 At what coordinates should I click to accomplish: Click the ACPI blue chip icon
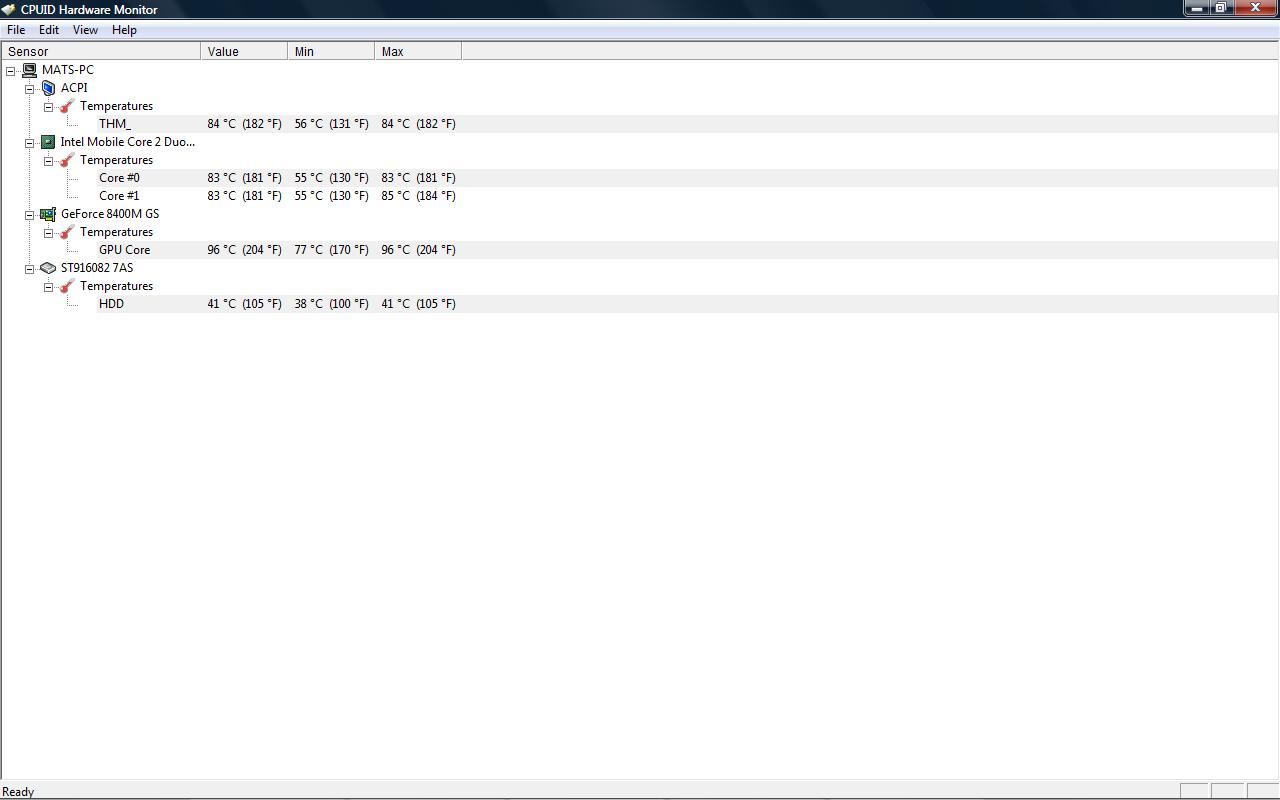coord(48,88)
